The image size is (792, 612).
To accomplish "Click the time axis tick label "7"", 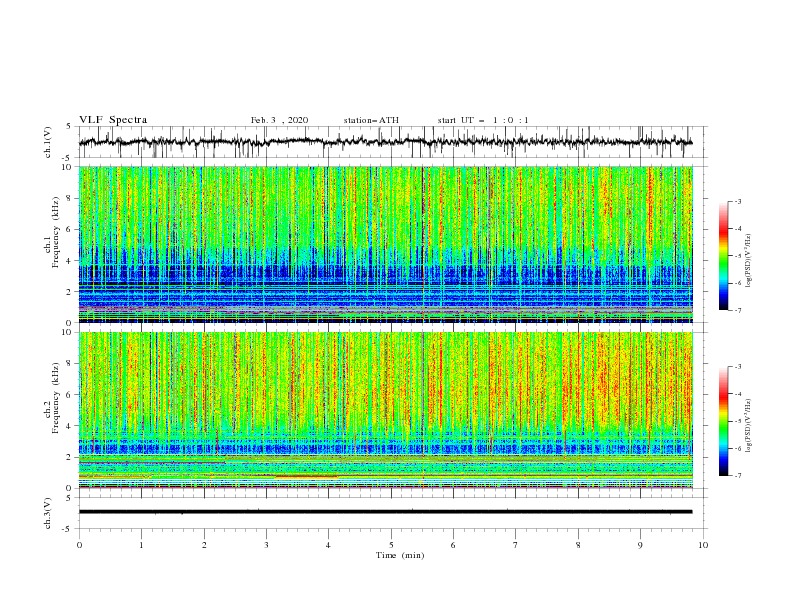I will click(516, 545).
